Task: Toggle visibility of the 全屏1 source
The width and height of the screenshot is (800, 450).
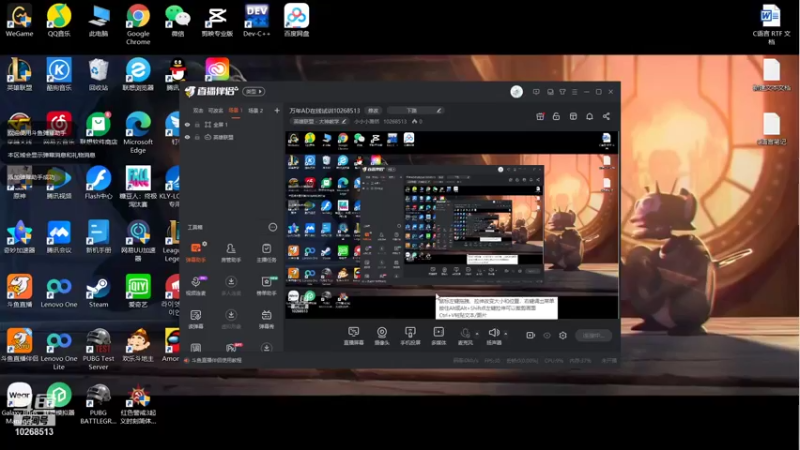Action: coord(187,124)
